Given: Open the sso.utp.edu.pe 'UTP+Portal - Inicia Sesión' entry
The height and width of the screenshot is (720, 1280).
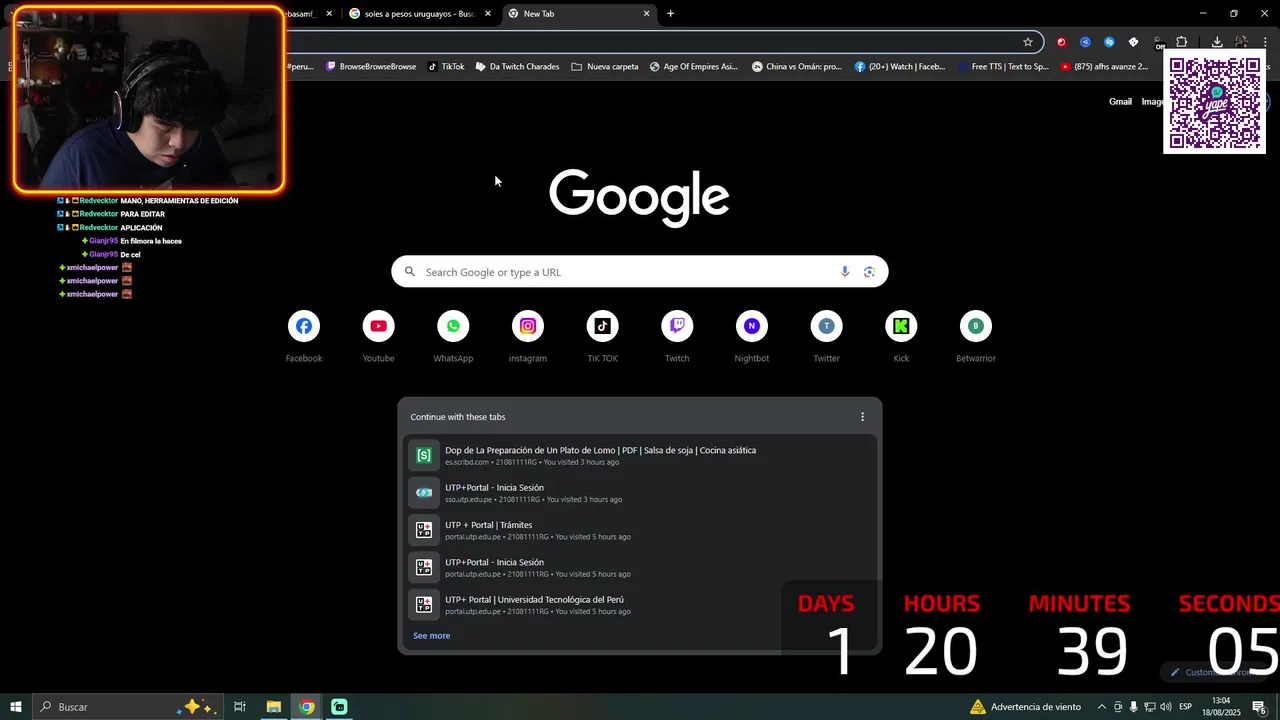Looking at the screenshot, I should 640,493.
